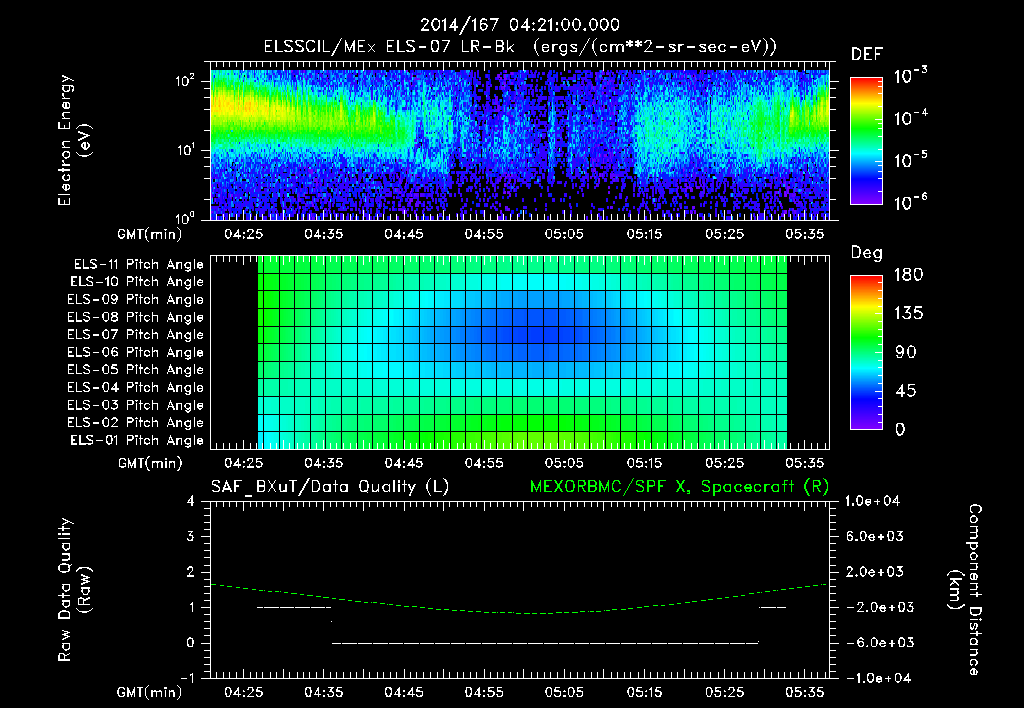The height and width of the screenshot is (708, 1024).
Task: Click 05:15 time tick under data quality panel
Action: (x=645, y=692)
